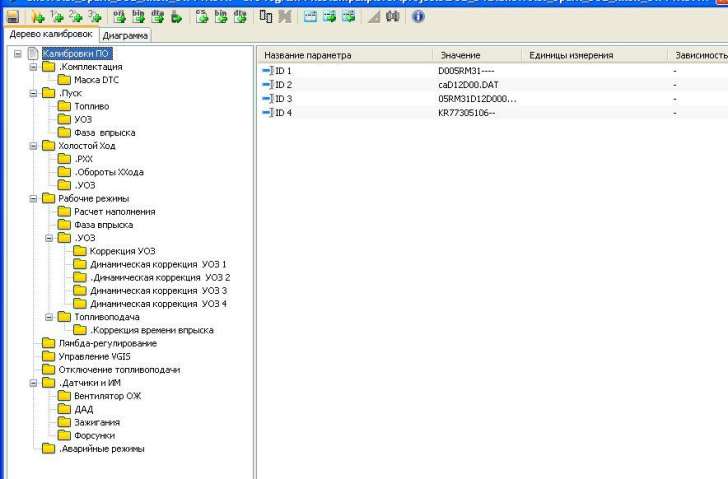Click the 'cs' labeled toolbar icon
Viewport: 728px width, 479px height.
[202, 17]
